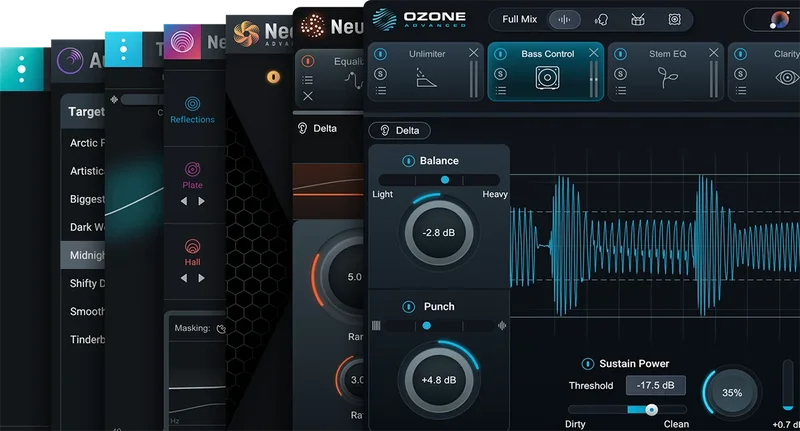Viewport: 800px width, 431px height.
Task: Open Neutron Equalizer presets list icon
Action: pos(308,80)
